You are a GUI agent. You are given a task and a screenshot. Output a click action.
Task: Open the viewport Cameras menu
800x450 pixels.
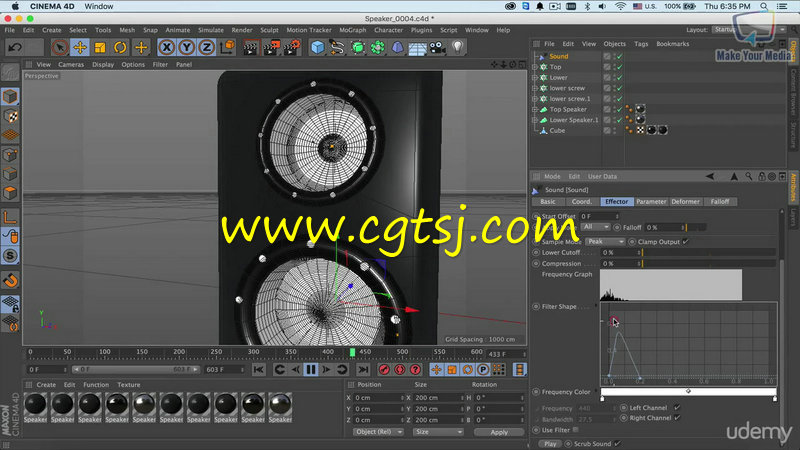tap(71, 65)
